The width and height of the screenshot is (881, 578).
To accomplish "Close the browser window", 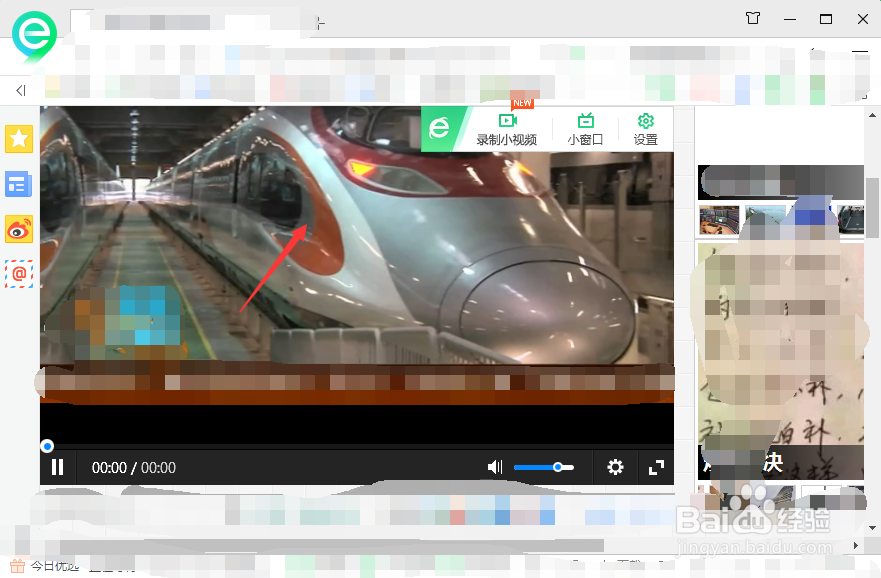I will point(863,19).
